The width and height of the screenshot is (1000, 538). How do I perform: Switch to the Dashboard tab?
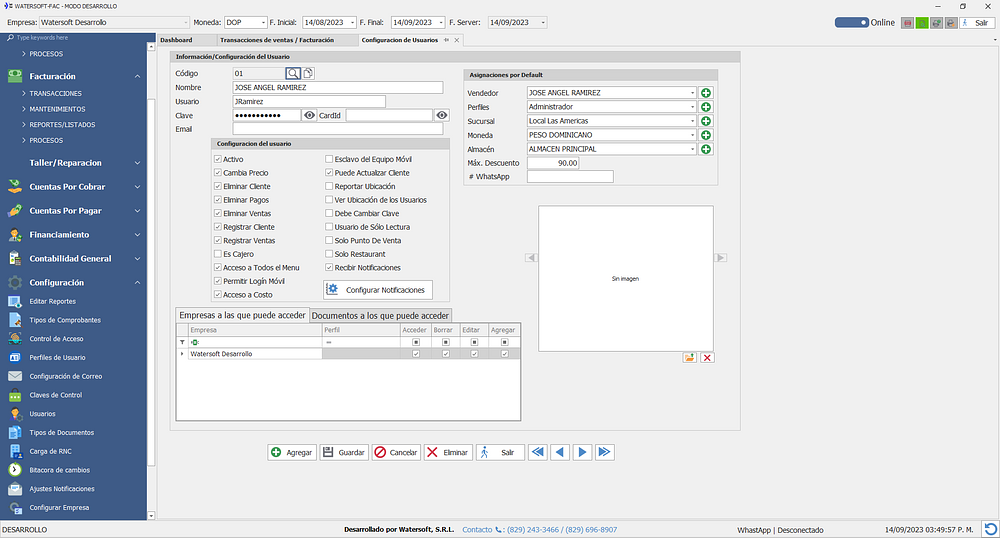coord(176,40)
